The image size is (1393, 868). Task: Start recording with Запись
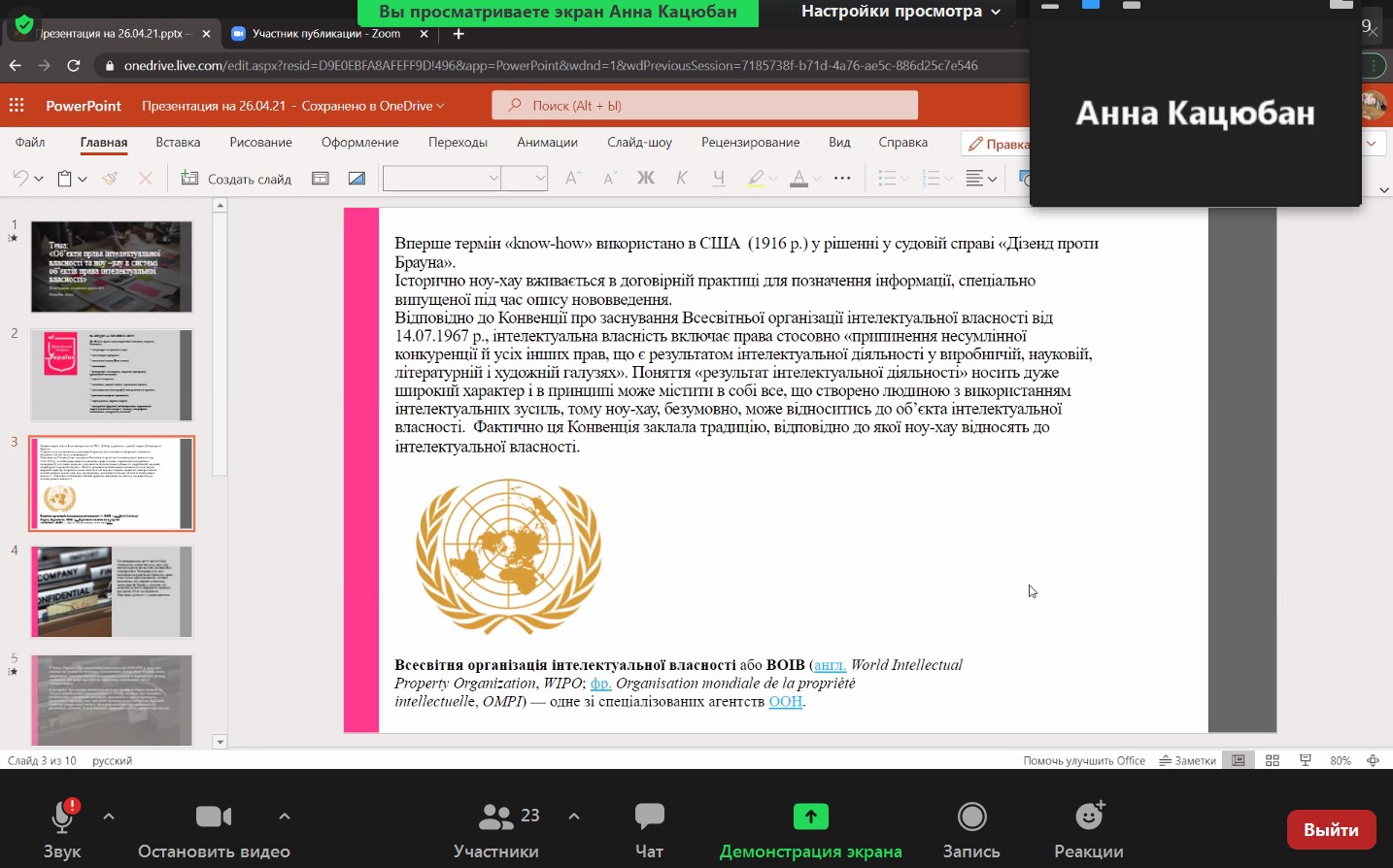tap(971, 828)
